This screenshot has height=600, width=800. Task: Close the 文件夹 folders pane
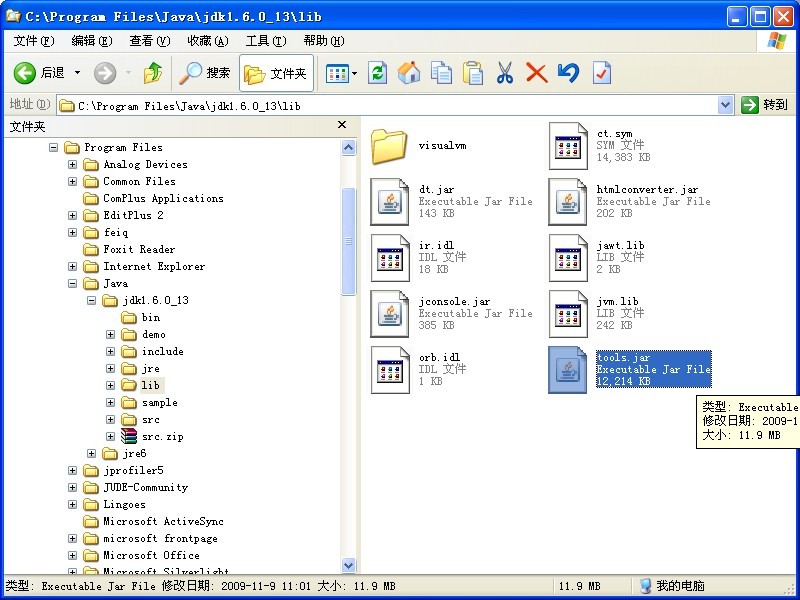(342, 125)
